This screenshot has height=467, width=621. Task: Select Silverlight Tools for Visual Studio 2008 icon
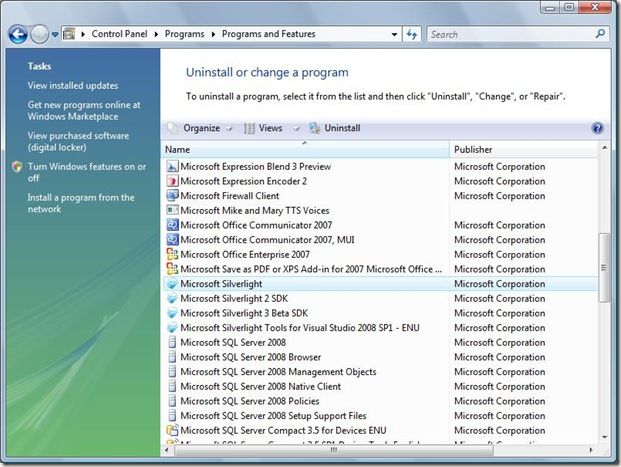tap(172, 328)
